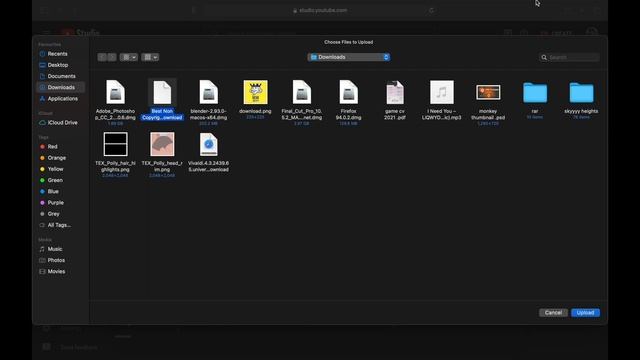Open the Downloads location dropdown
The image size is (640, 360).
349,57
